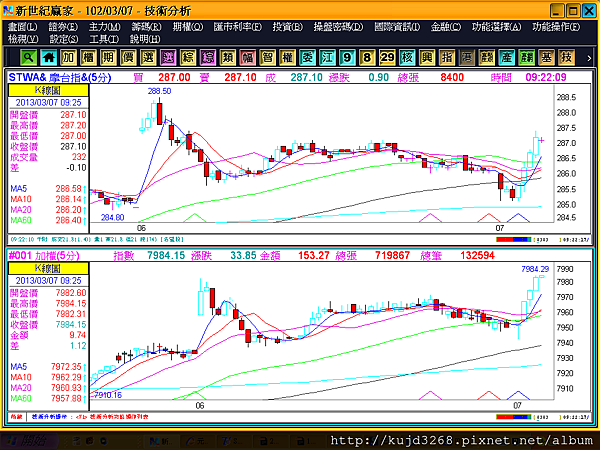This screenshot has width=600, height=450.
Task: Open the 操盤密碼(D) menu
Action: coord(338,27)
